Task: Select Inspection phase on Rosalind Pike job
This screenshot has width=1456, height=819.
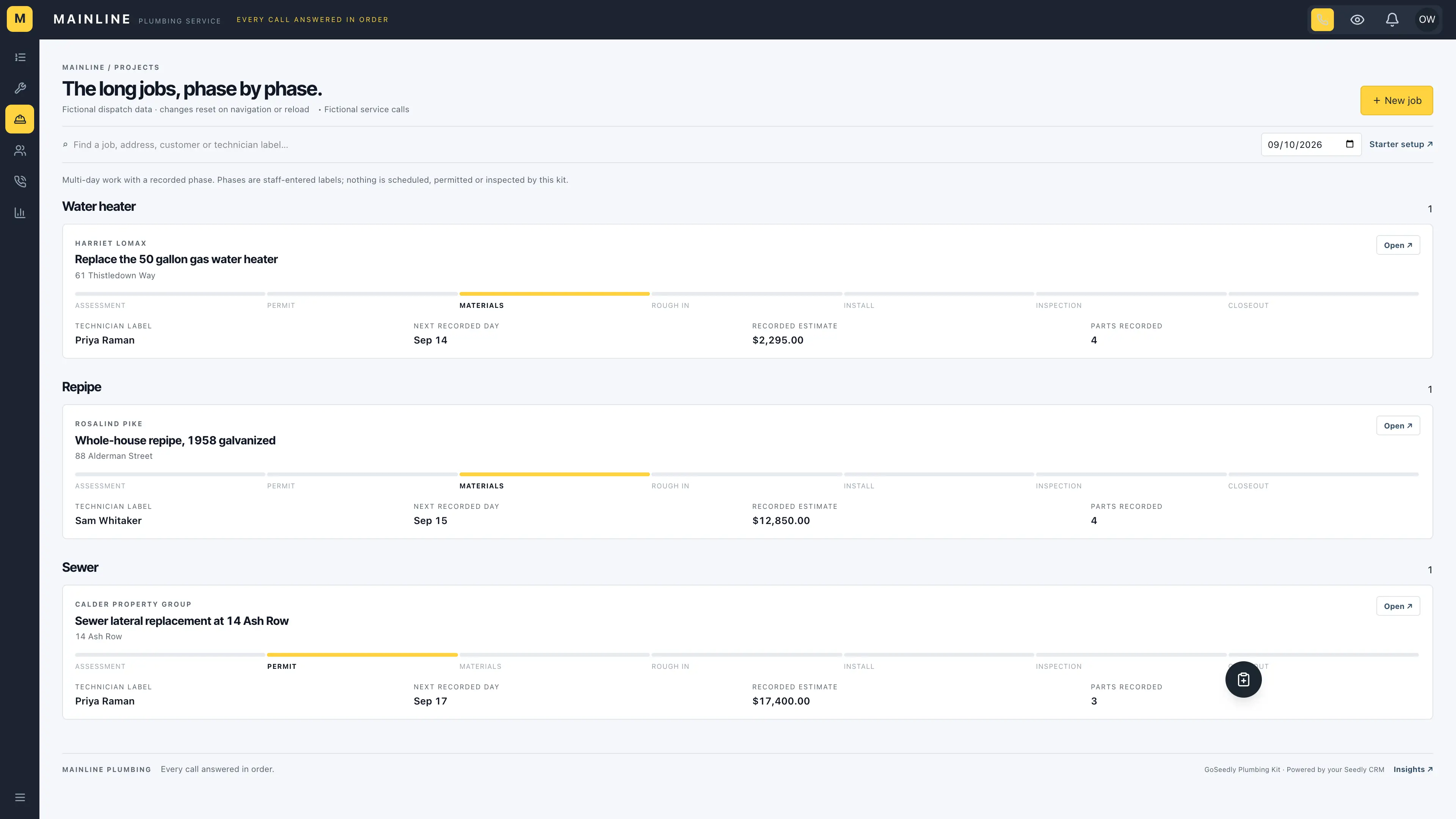Action: tap(1130, 481)
